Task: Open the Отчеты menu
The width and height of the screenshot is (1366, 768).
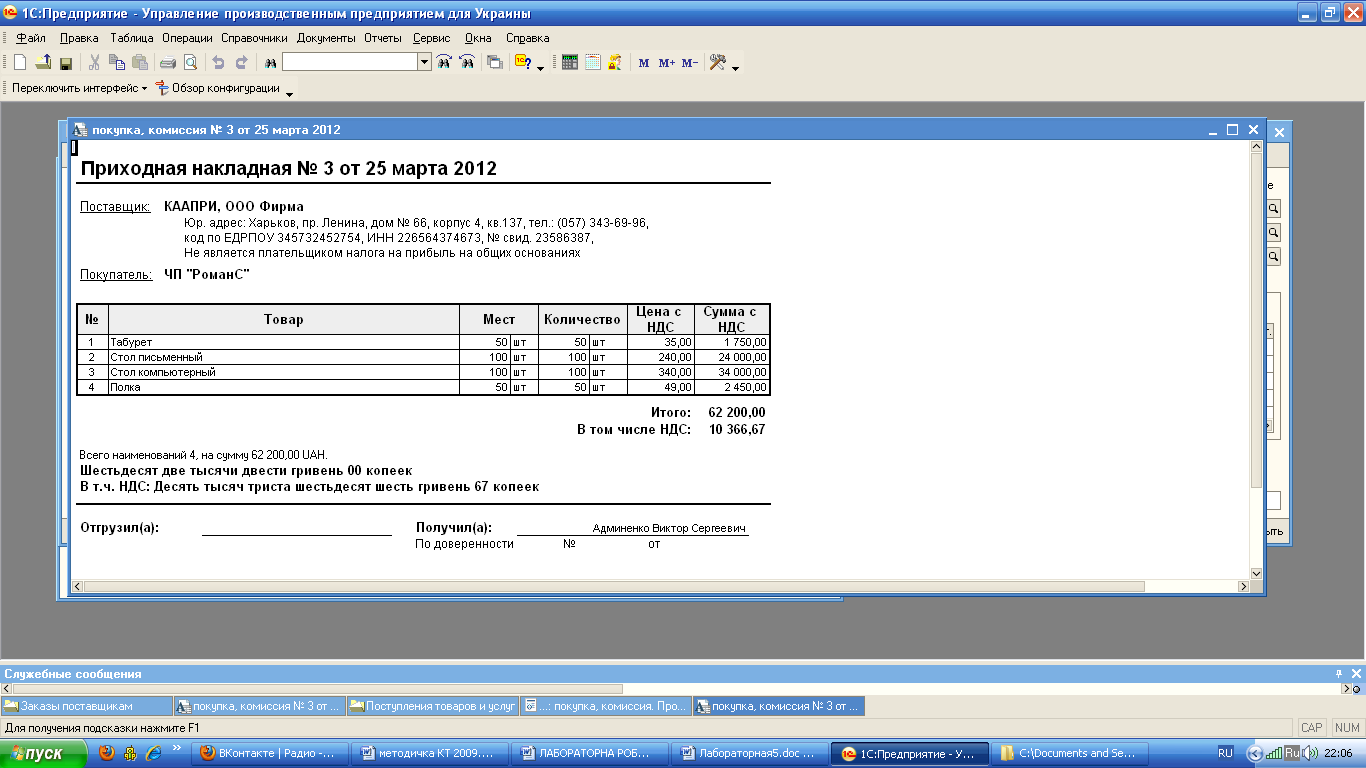Action: click(383, 38)
